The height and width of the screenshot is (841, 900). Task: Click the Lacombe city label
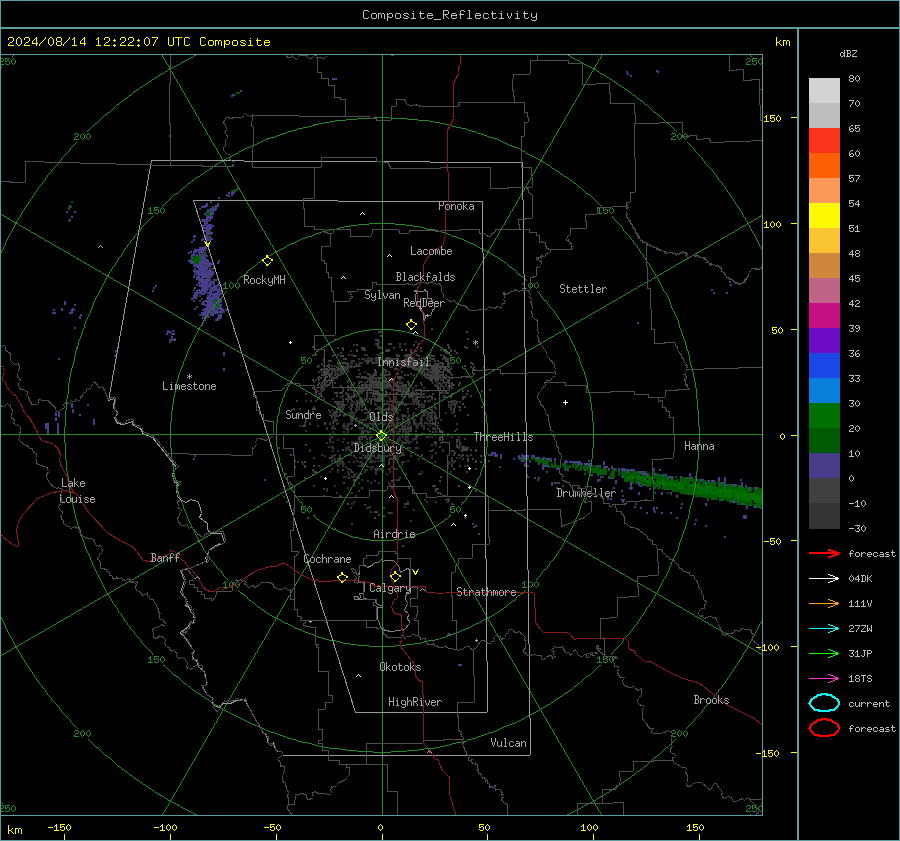point(431,251)
